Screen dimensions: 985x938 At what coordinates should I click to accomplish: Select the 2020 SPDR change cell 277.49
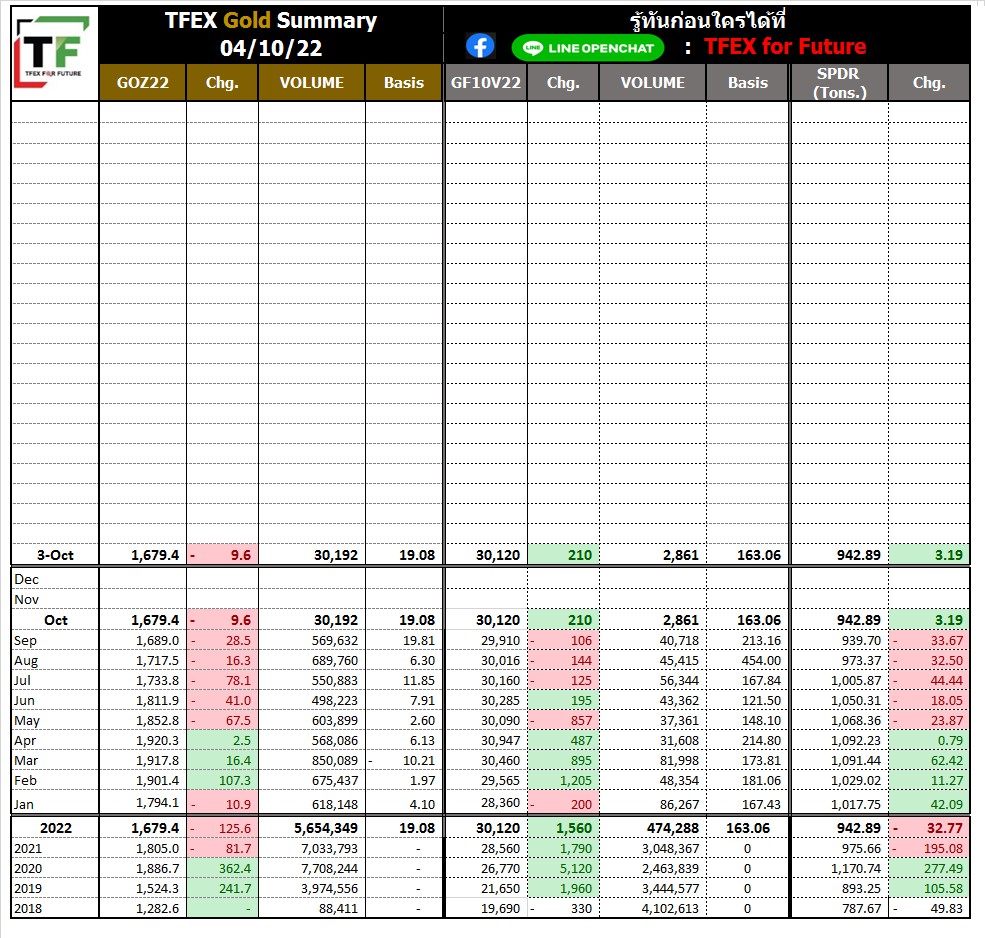pos(928,869)
